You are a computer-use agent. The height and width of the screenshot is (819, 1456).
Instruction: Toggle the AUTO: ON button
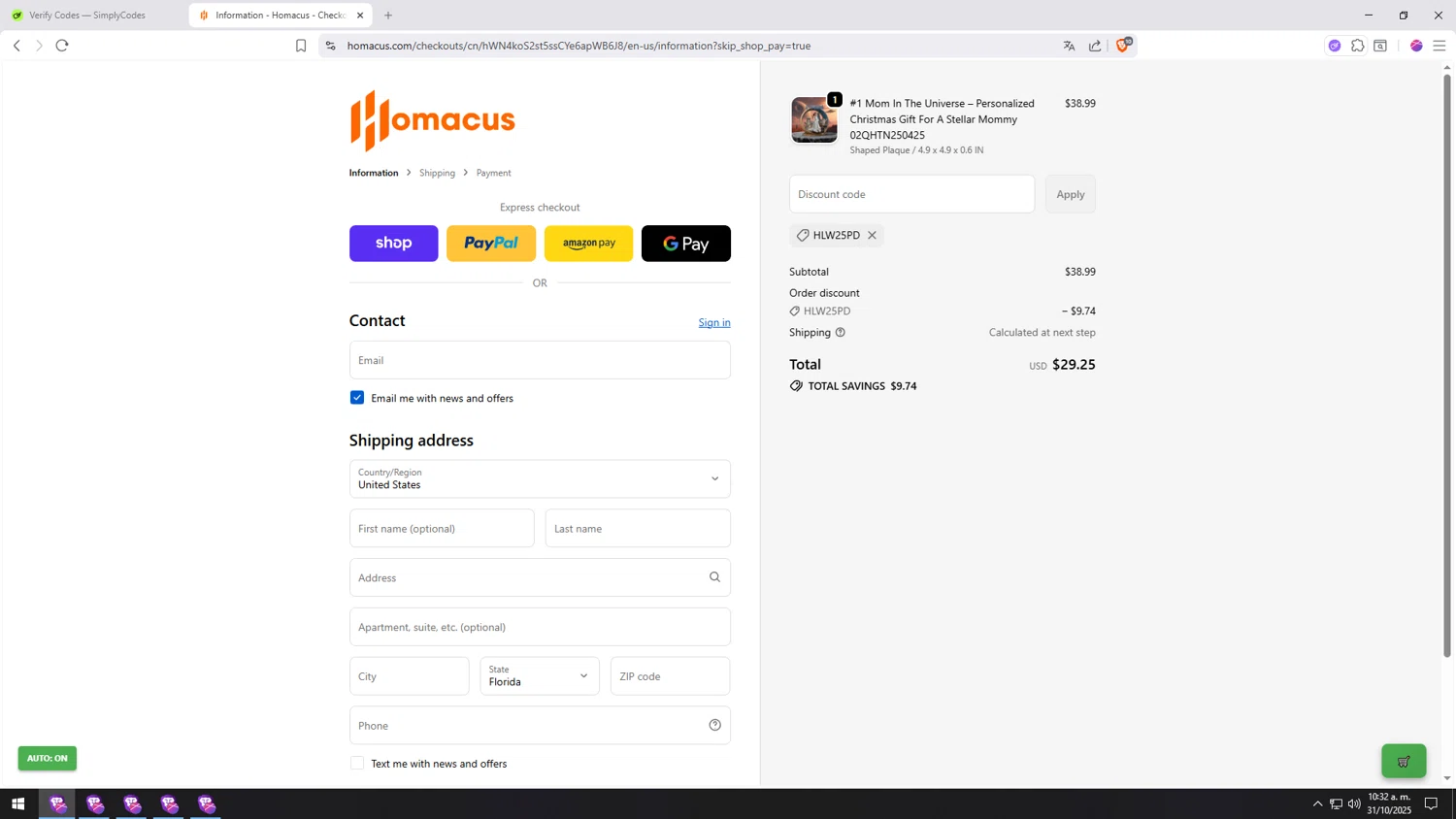click(x=47, y=758)
